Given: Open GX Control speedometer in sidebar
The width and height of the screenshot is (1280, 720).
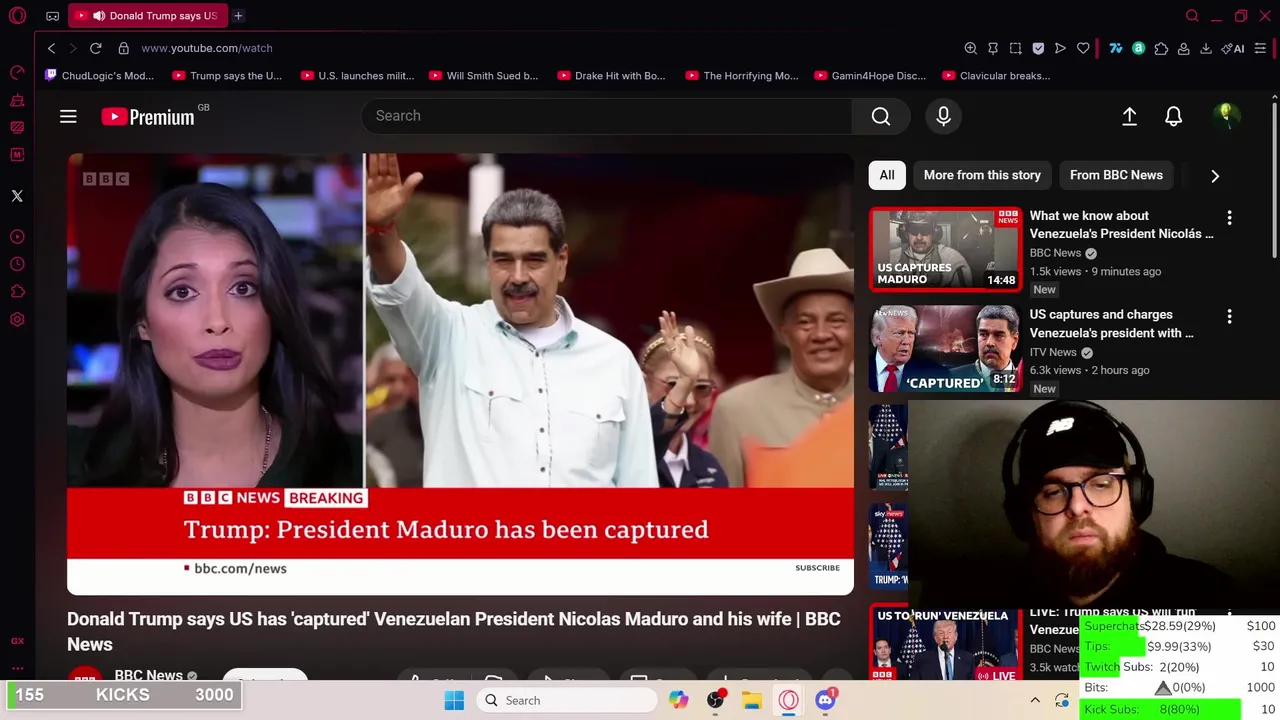Looking at the screenshot, I should pos(17,73).
